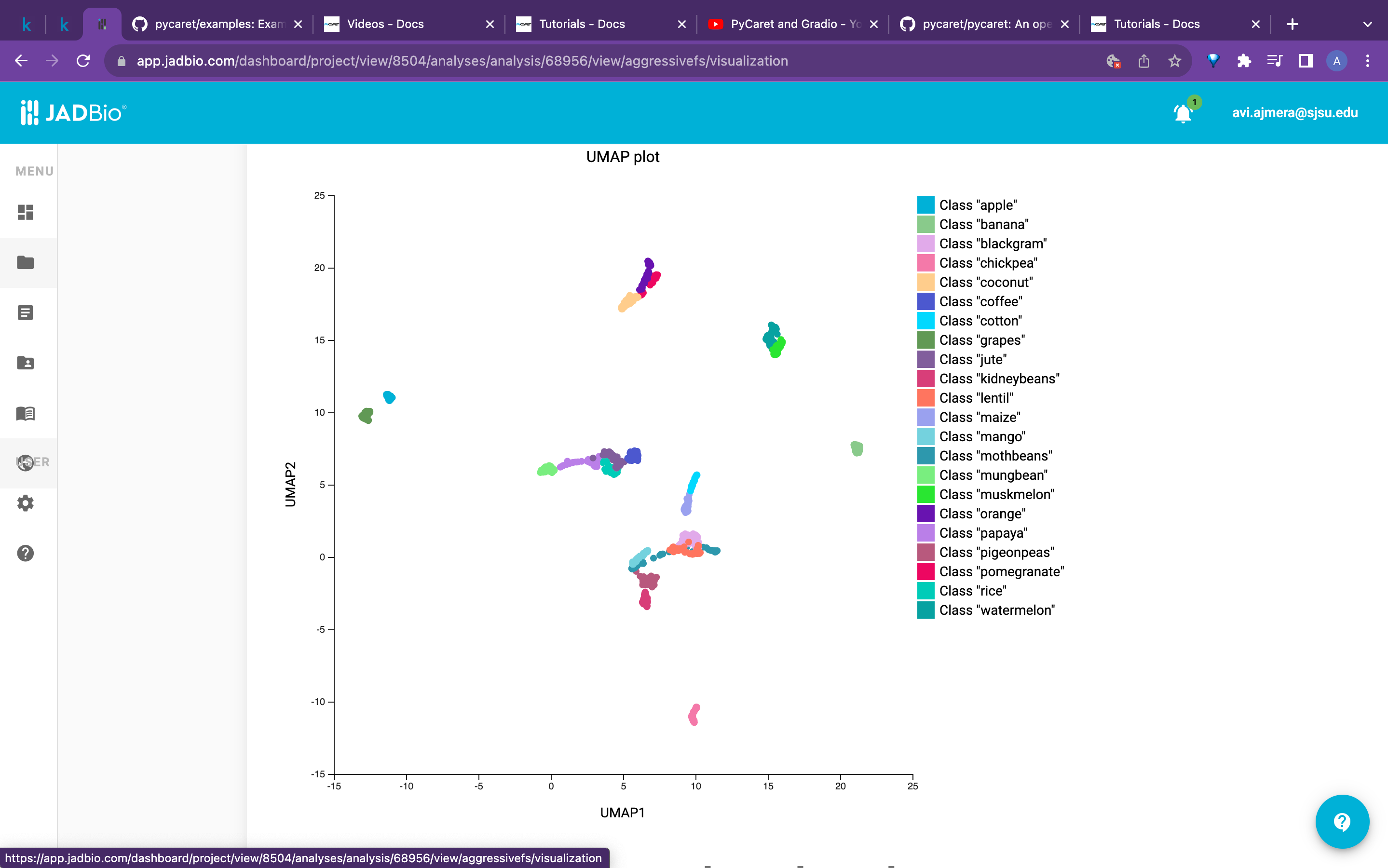Switch to the Videos - Docs tab

(x=385, y=24)
